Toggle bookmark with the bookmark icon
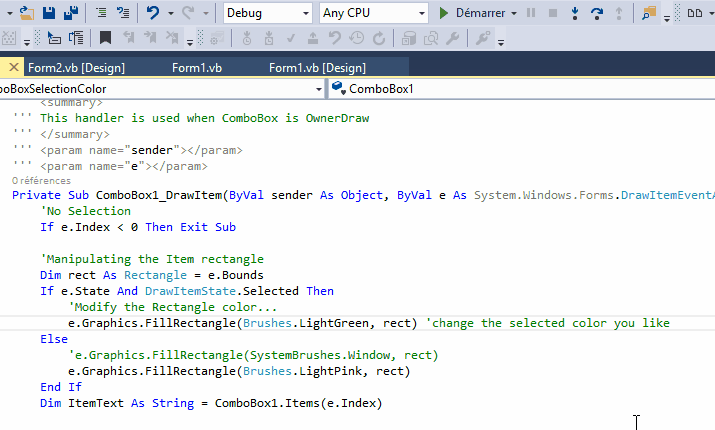This screenshot has height=430, width=715. click(105, 38)
